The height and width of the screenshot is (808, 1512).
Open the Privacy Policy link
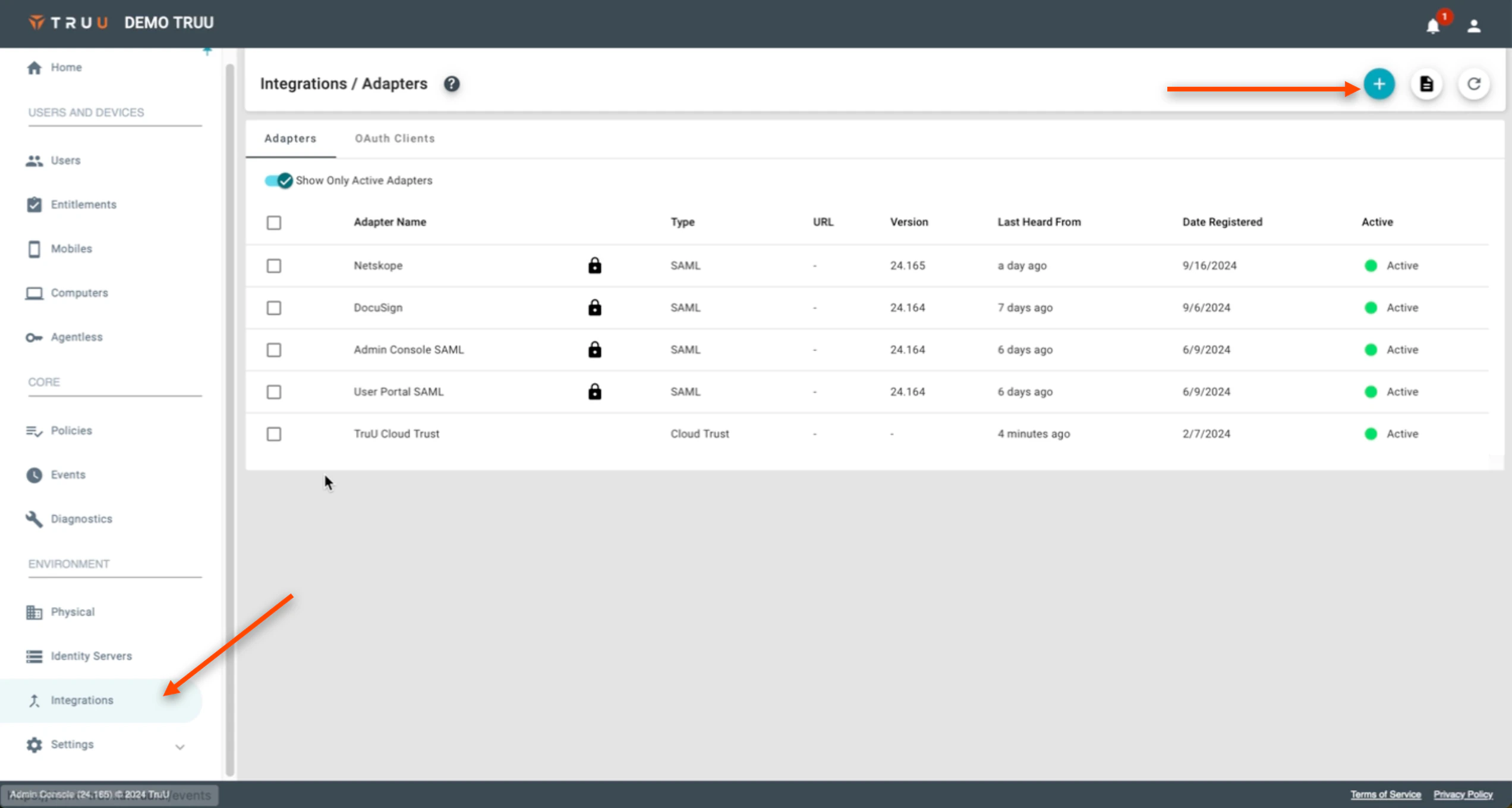tap(1463, 794)
